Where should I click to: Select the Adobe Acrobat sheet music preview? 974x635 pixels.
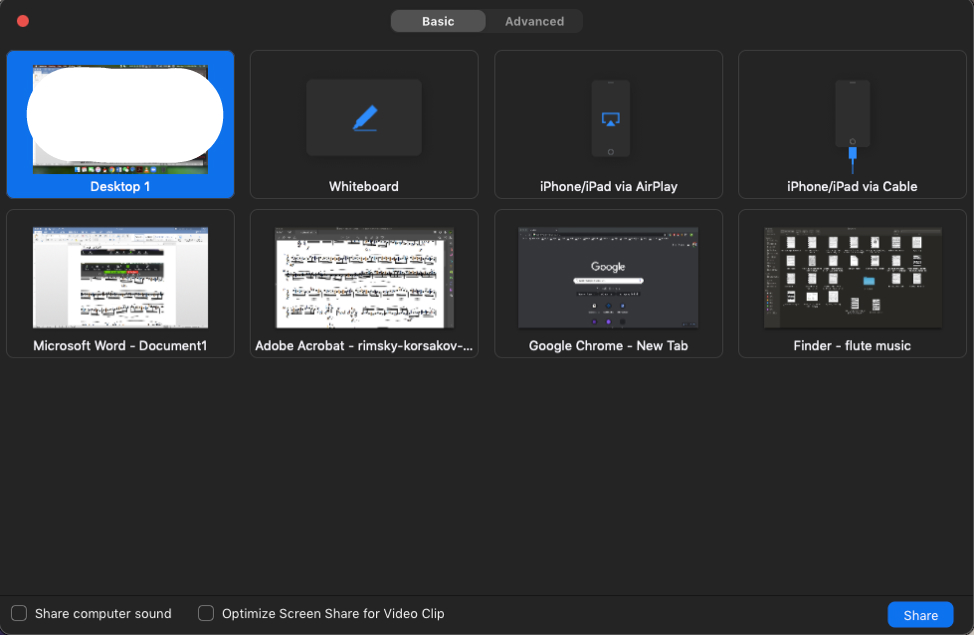tap(364, 277)
